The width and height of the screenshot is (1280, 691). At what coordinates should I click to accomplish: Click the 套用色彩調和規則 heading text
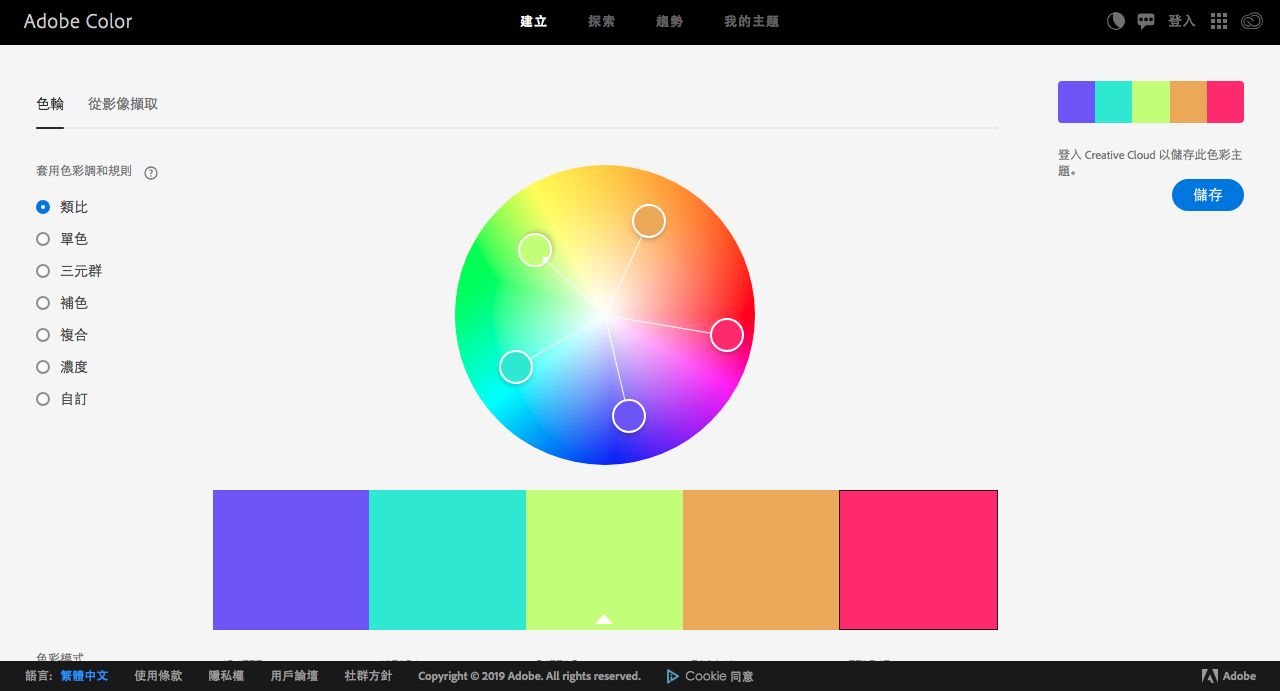(84, 171)
